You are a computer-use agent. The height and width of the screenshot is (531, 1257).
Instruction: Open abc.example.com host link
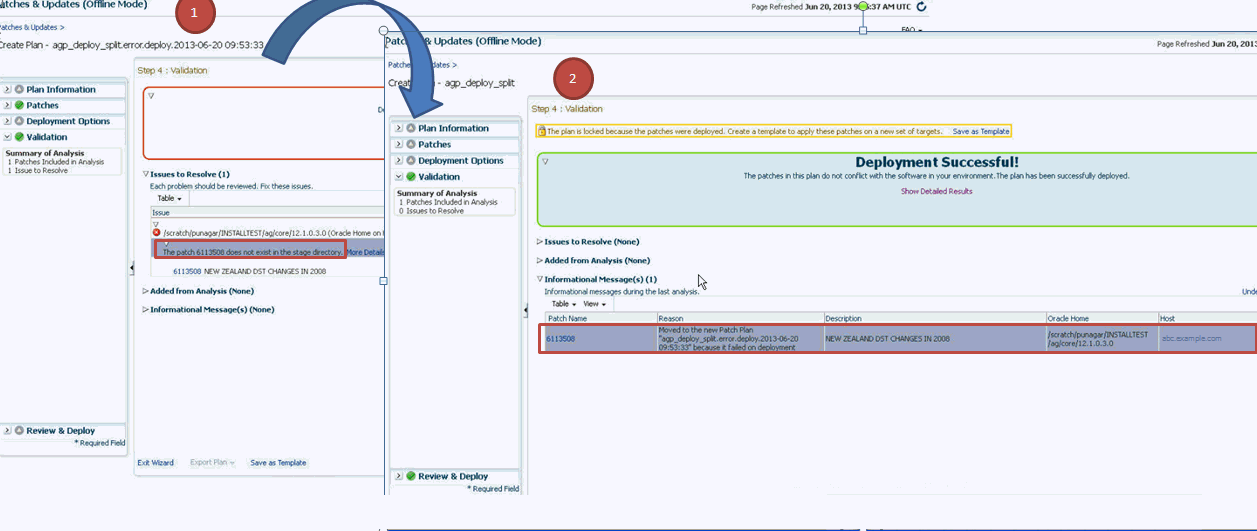click(x=1191, y=338)
